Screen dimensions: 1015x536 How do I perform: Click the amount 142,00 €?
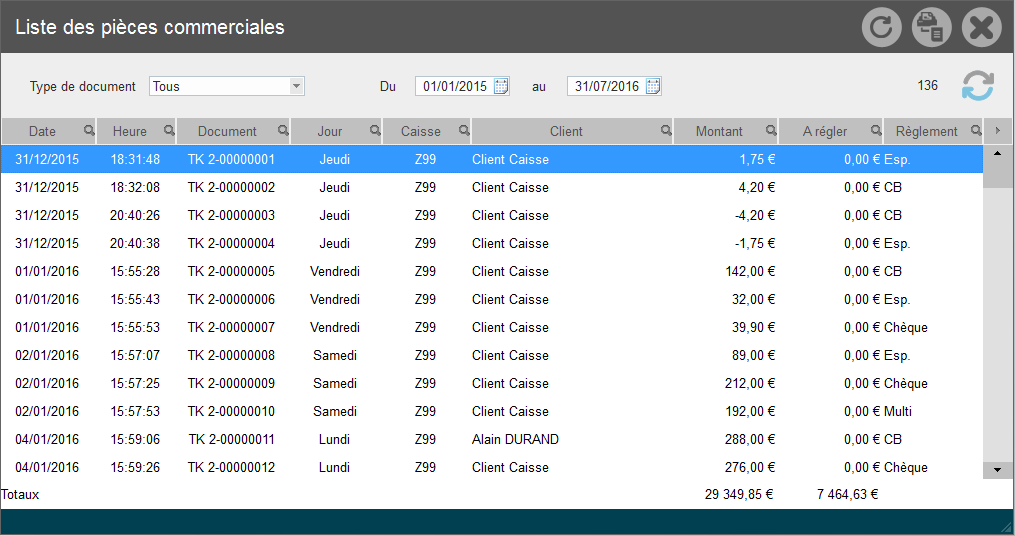[750, 271]
